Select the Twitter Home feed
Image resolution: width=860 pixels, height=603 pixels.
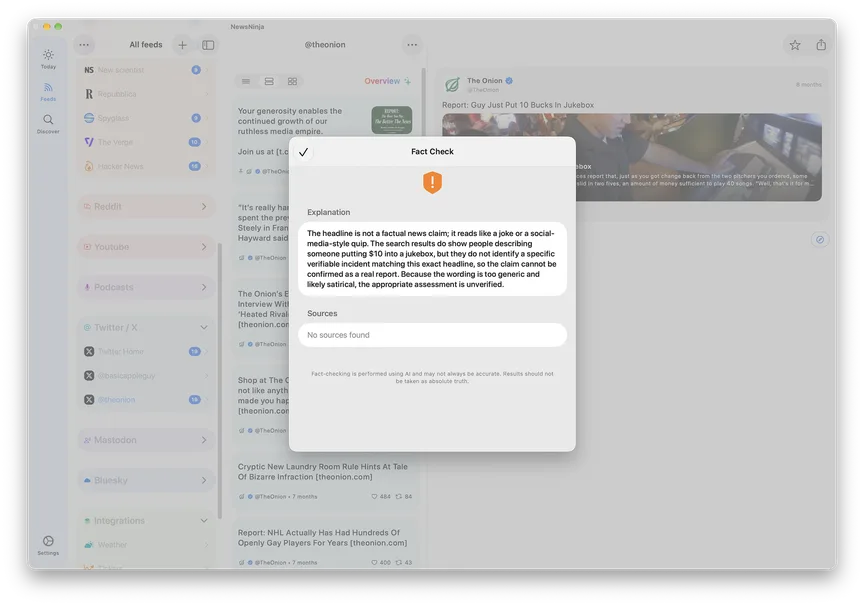145,351
